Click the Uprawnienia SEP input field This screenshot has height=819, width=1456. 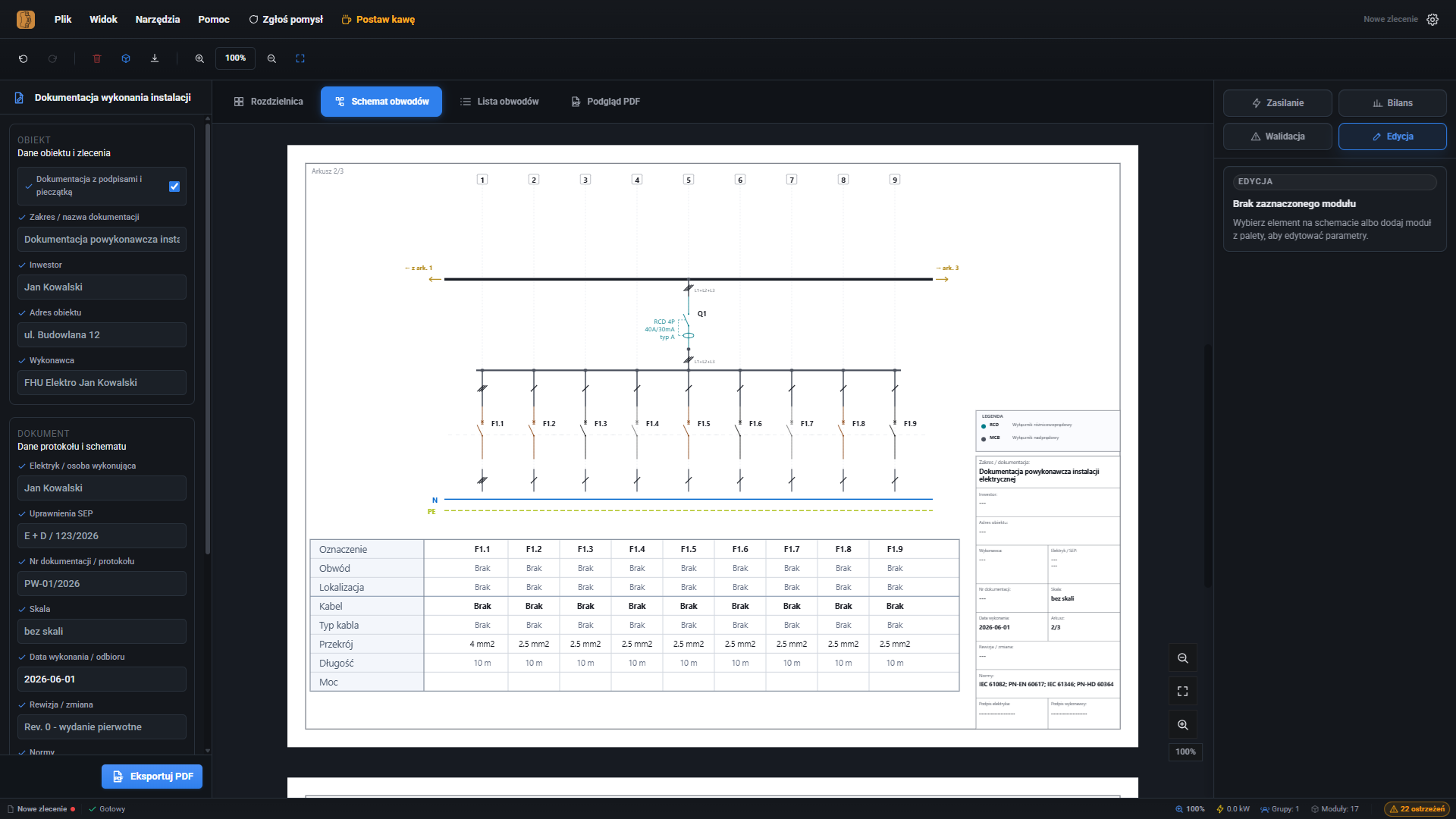click(102, 536)
